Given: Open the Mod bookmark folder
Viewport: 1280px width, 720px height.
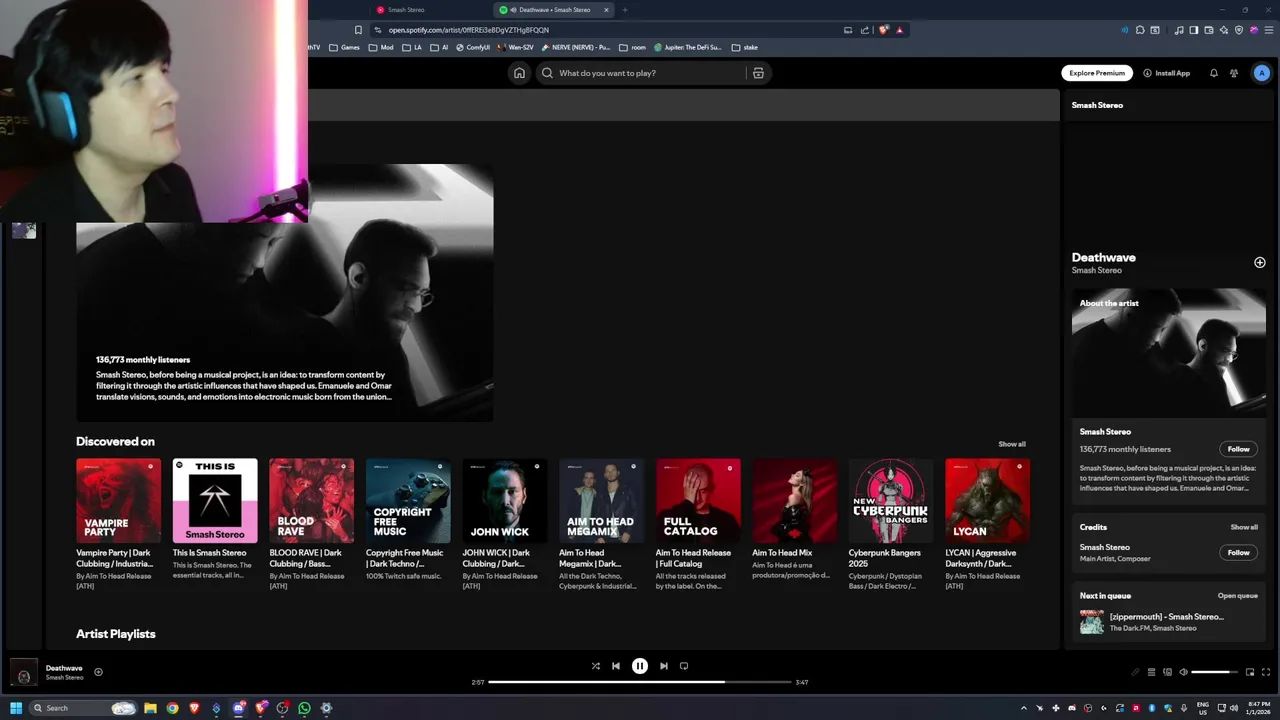Looking at the screenshot, I should 381,47.
